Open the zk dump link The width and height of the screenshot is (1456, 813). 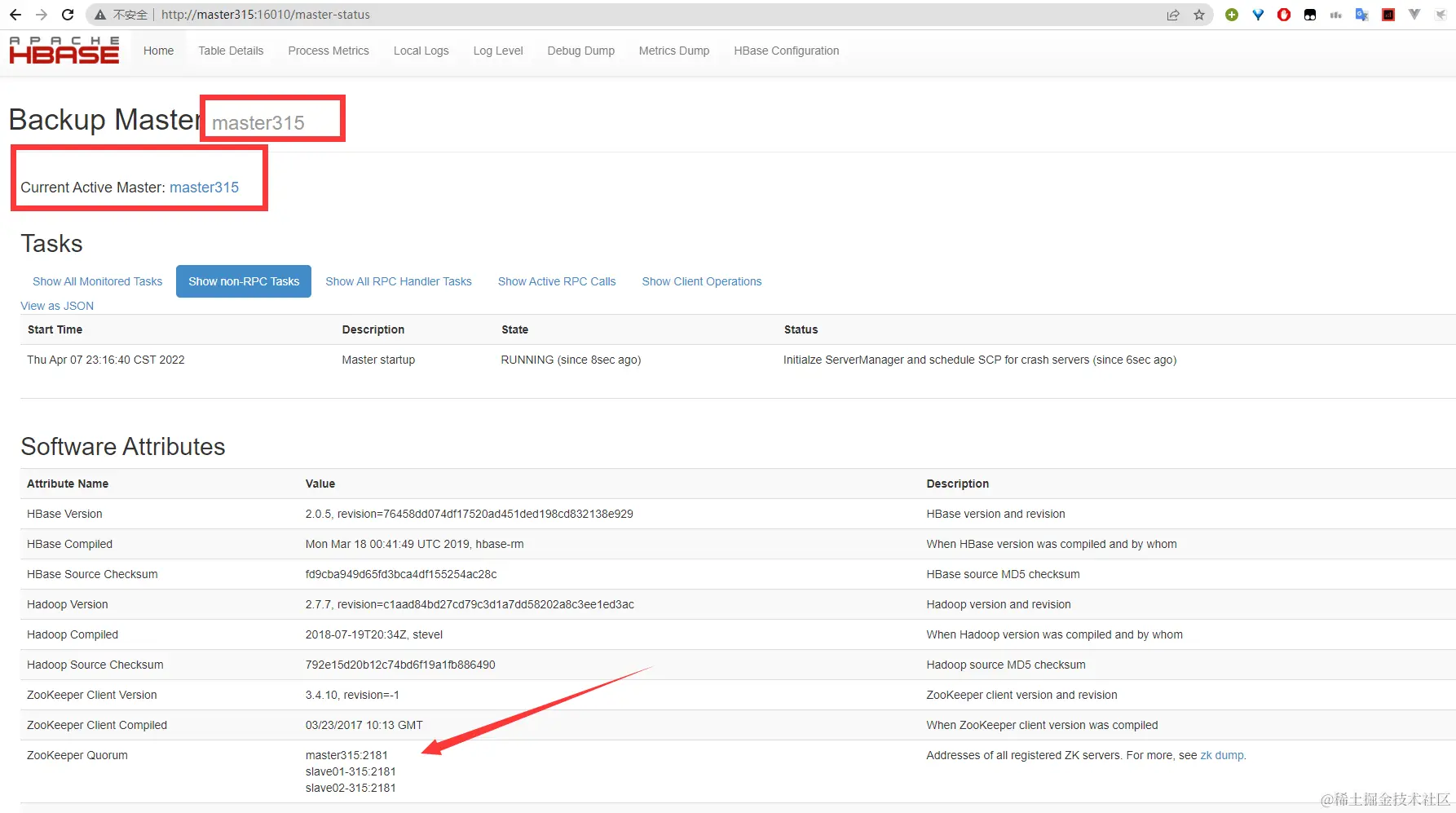1222,755
